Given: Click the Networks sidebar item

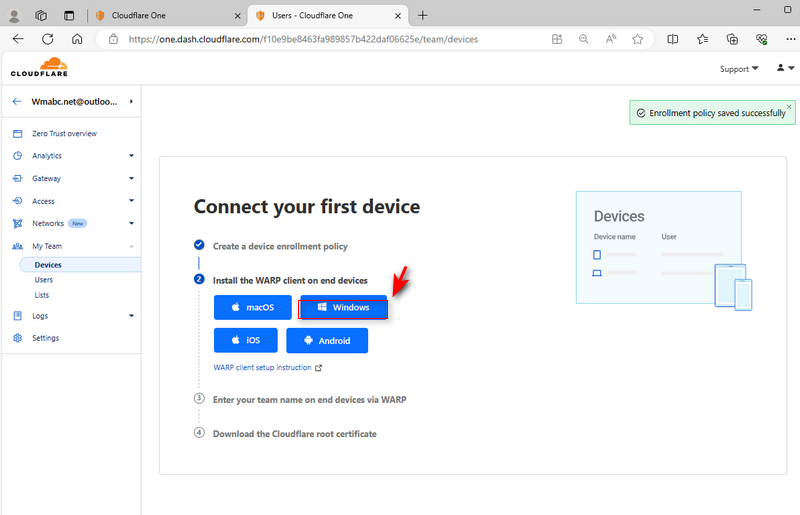Looking at the screenshot, I should pyautogui.click(x=48, y=224).
